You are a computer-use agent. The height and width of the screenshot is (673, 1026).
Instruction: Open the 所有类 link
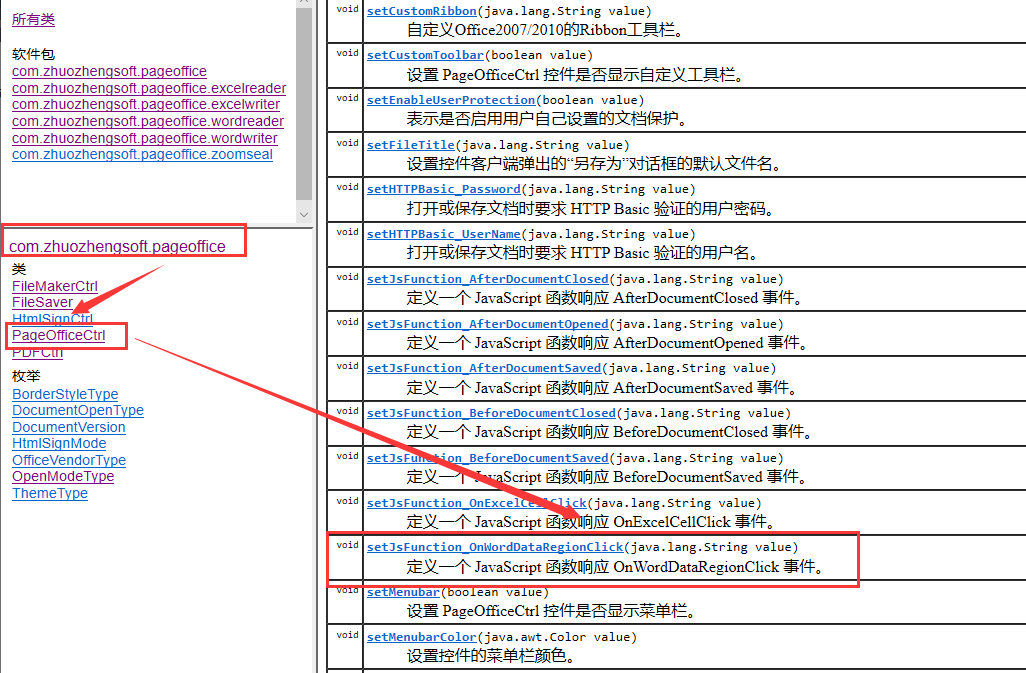(33, 19)
